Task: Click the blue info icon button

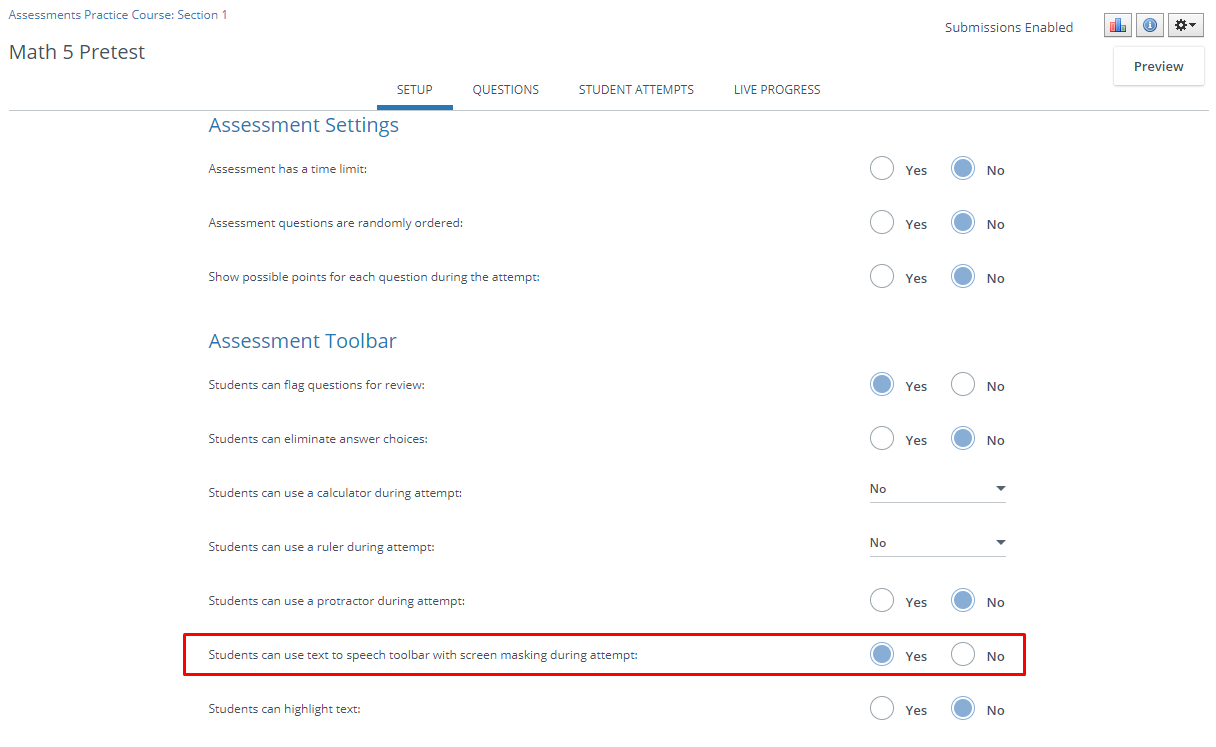Action: [1150, 25]
